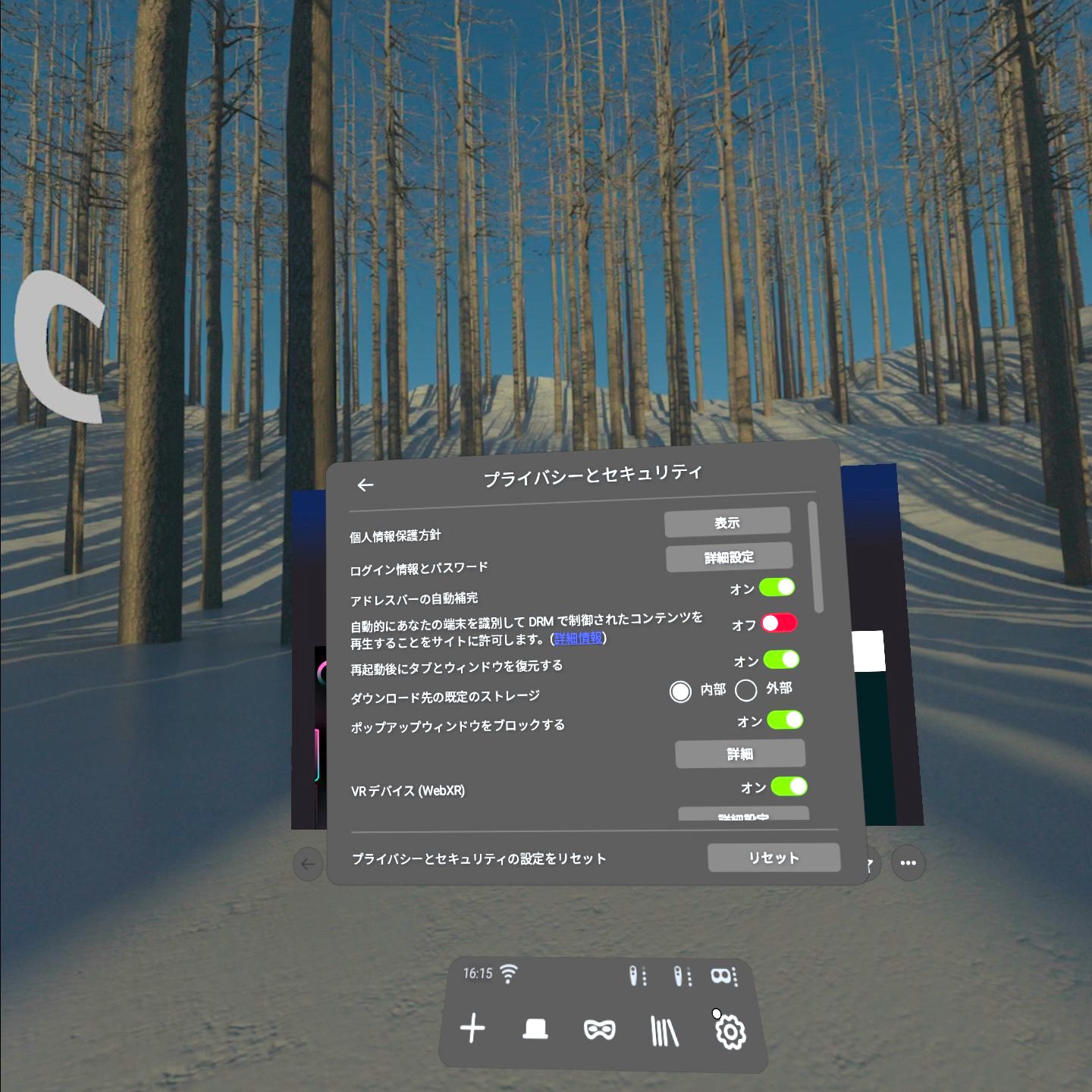This screenshot has height=1092, width=1092.
Task: Click the DRM description text about 端末を識別
Action: click(526, 630)
